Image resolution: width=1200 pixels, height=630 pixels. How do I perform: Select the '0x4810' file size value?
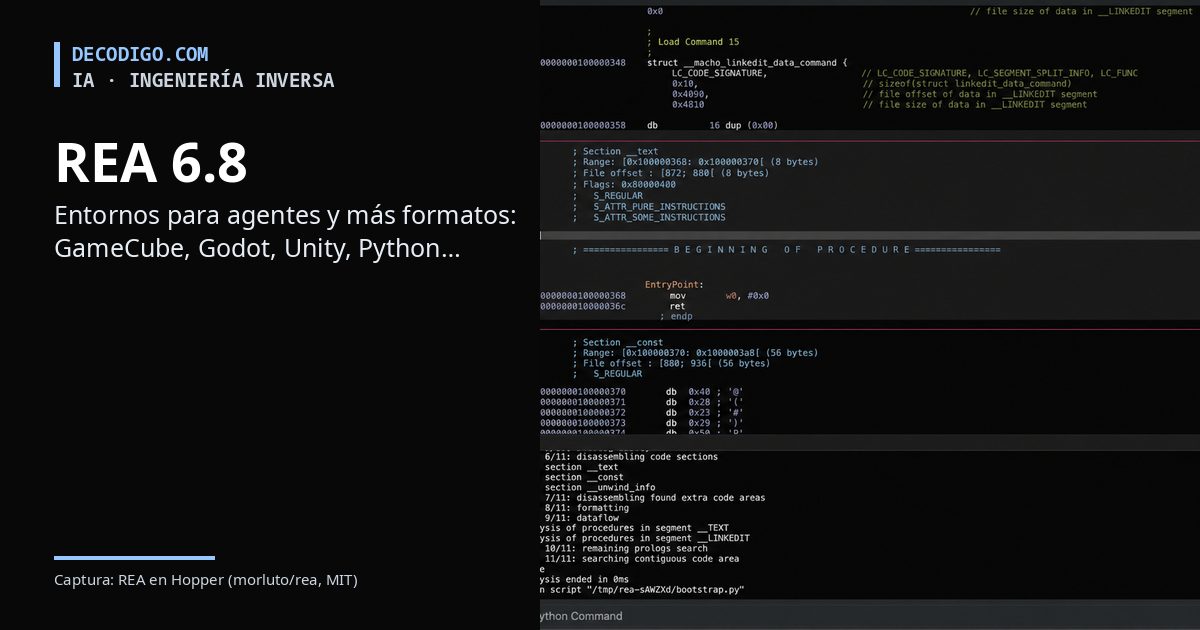pos(688,105)
